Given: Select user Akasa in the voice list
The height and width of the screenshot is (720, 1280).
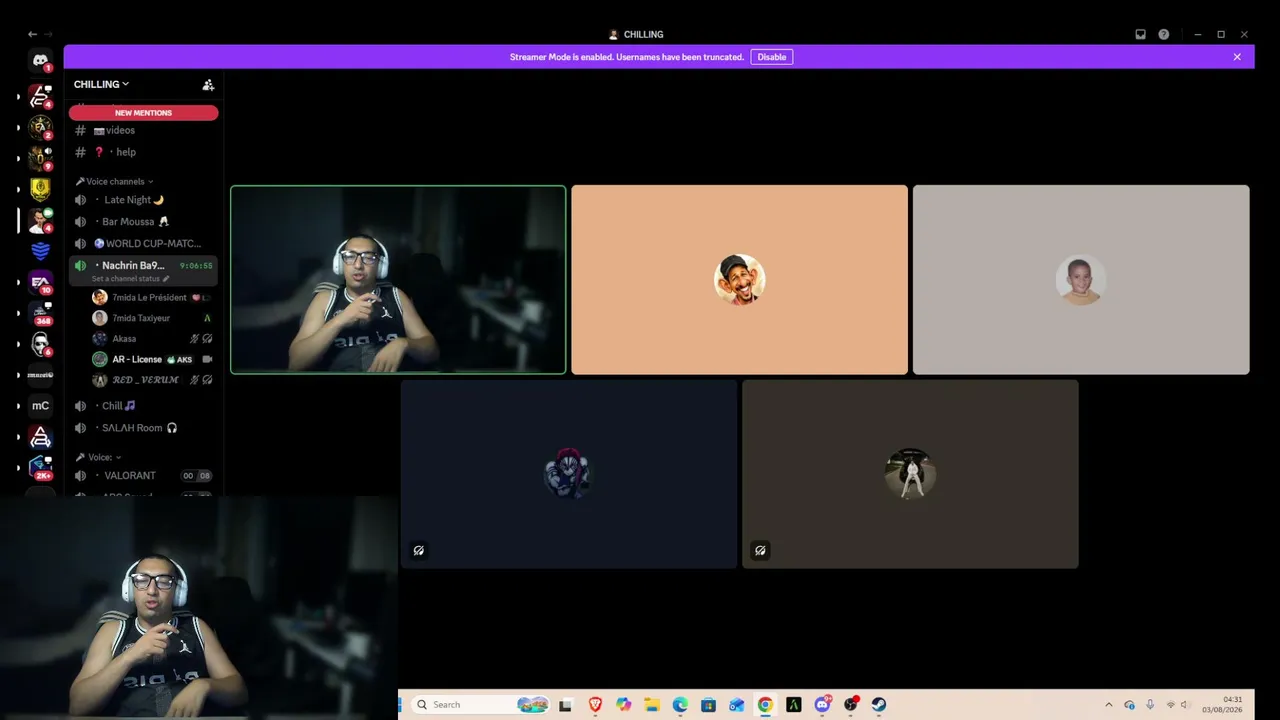Looking at the screenshot, I should 153,339.
